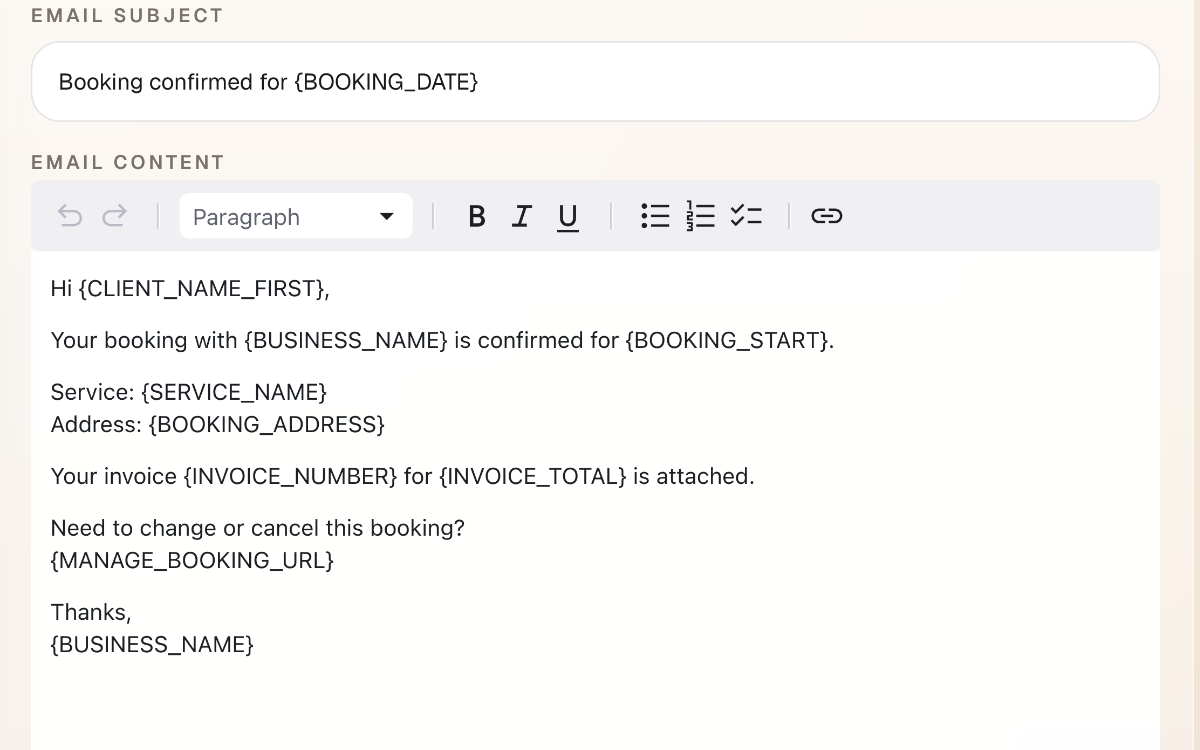Image resolution: width=1200 pixels, height=750 pixels.
Task: Open the Paragraph style dropdown
Action: [x=296, y=216]
